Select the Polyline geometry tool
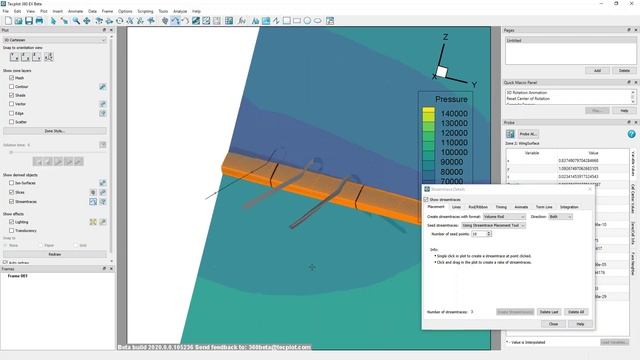Image resolution: width=640 pixels, height=360 pixels. point(276,20)
